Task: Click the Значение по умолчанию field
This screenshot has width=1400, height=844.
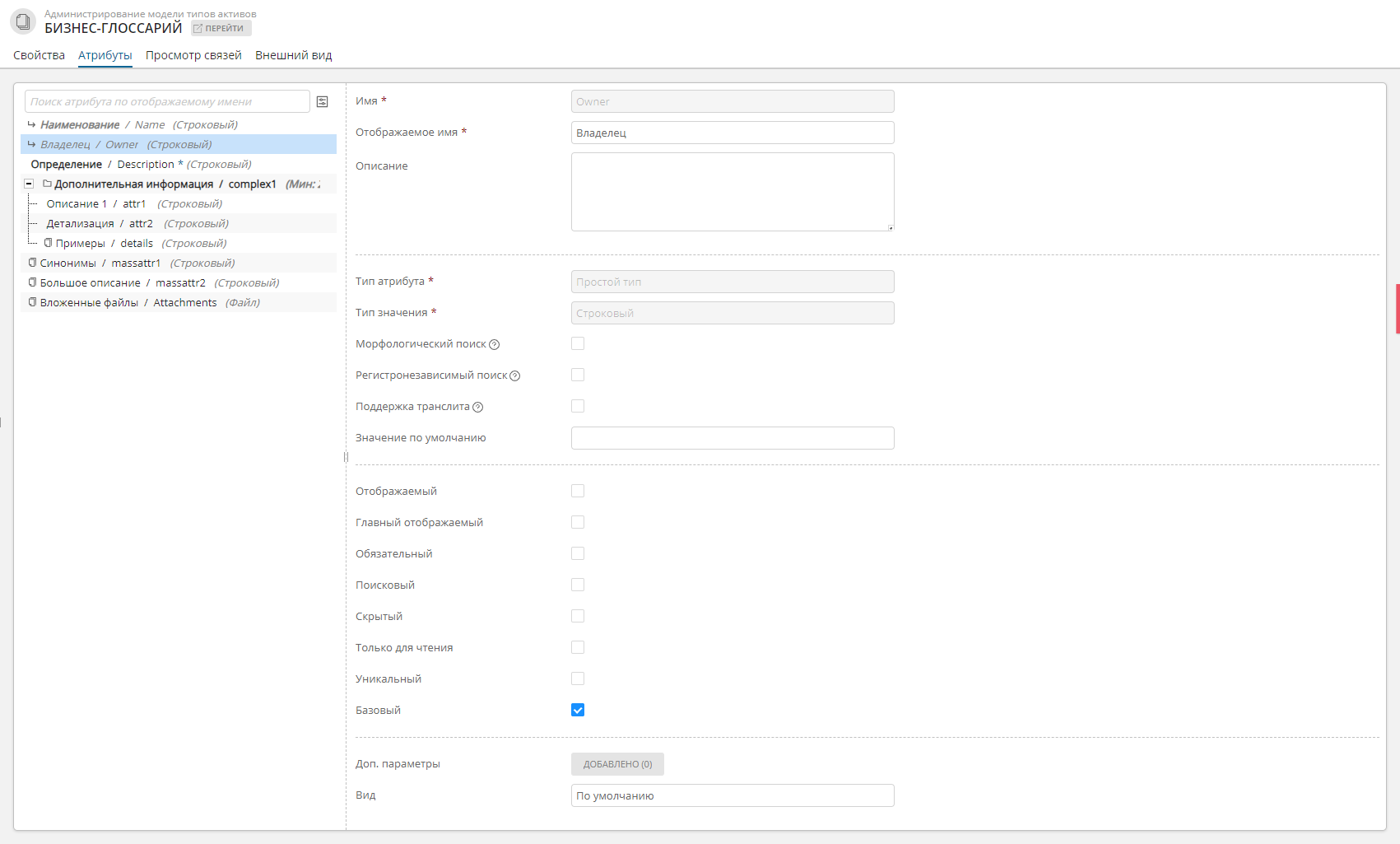Action: coord(733,438)
